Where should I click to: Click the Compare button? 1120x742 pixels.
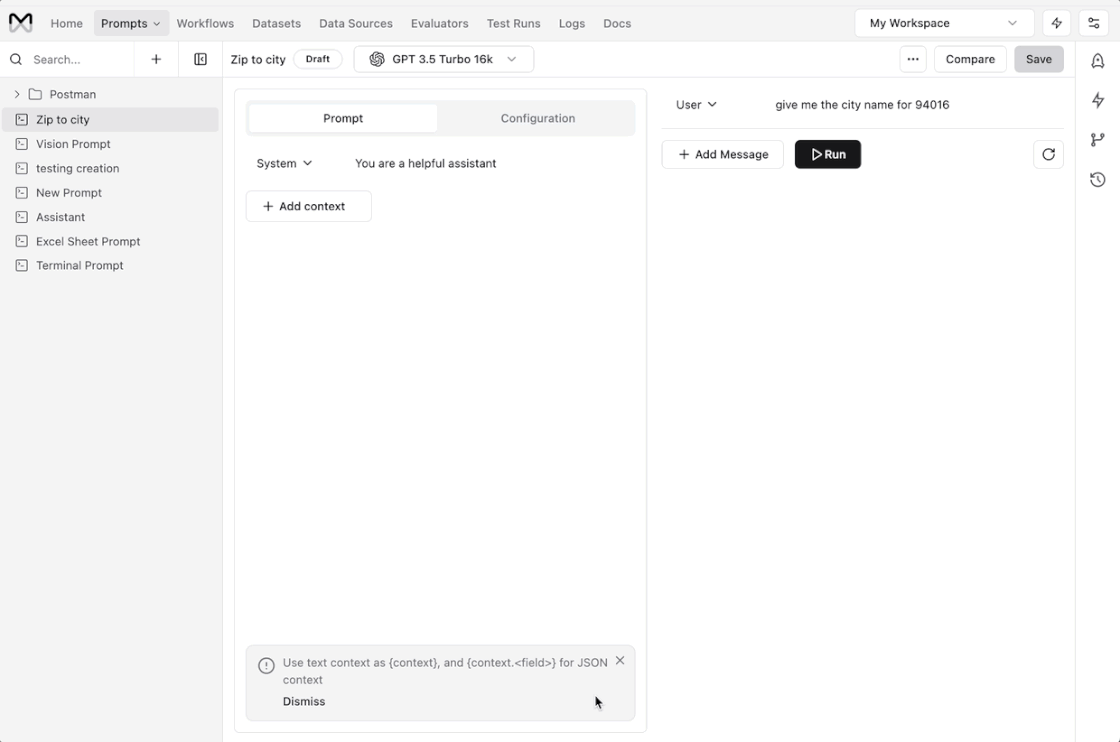[x=970, y=59]
